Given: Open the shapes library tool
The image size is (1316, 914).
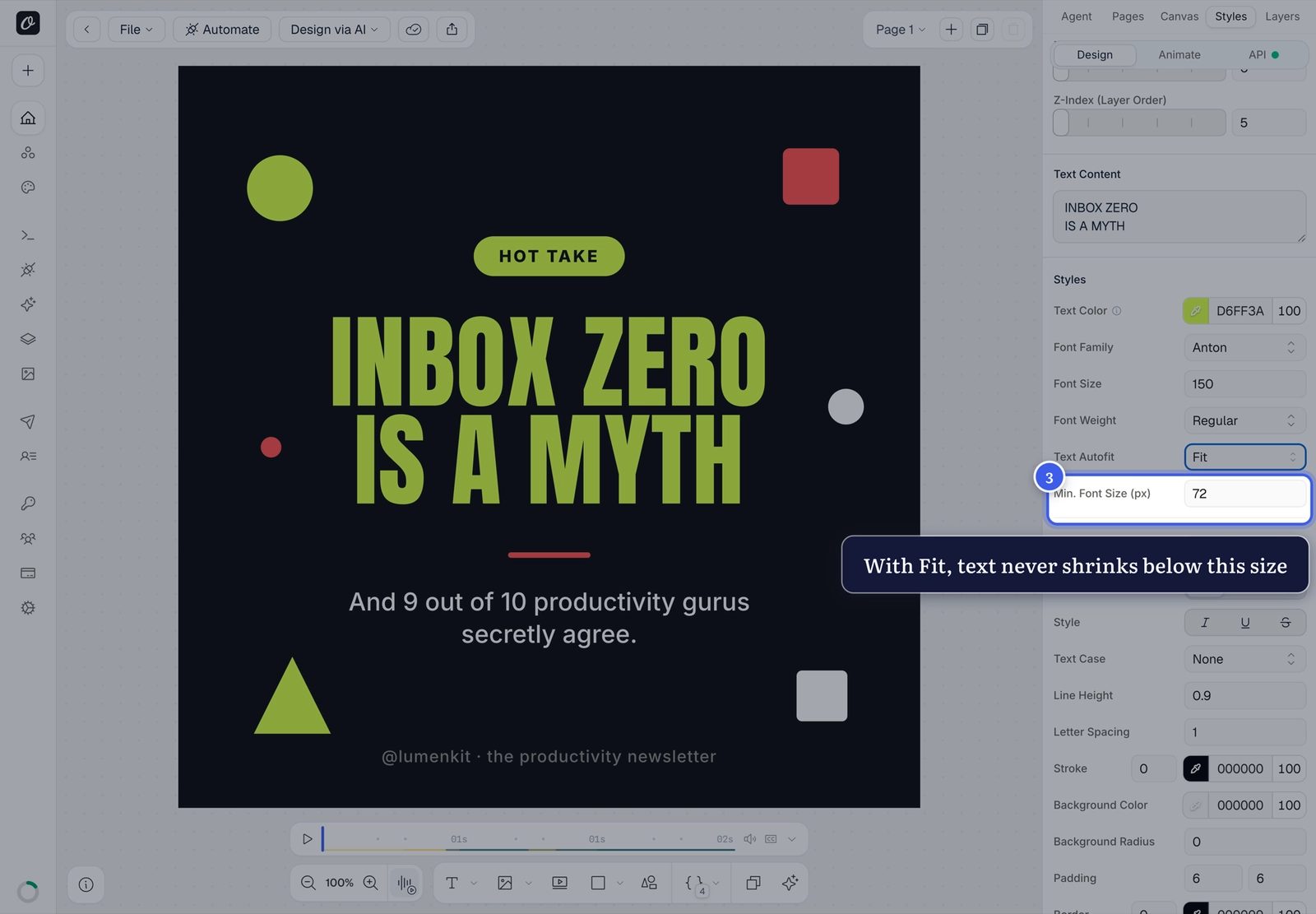Looking at the screenshot, I should tap(649, 883).
